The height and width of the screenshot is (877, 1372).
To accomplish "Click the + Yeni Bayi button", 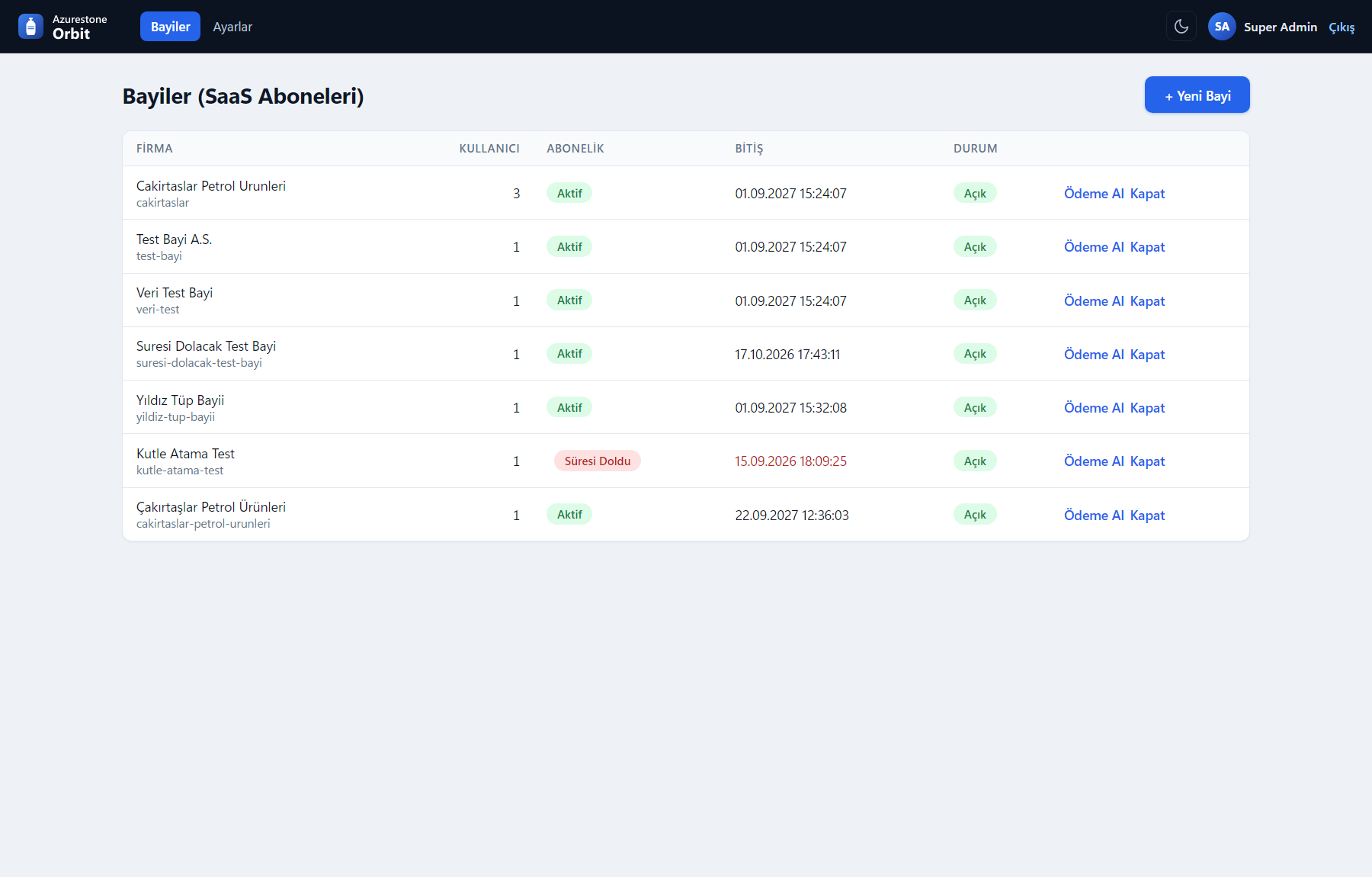I will (x=1197, y=95).
